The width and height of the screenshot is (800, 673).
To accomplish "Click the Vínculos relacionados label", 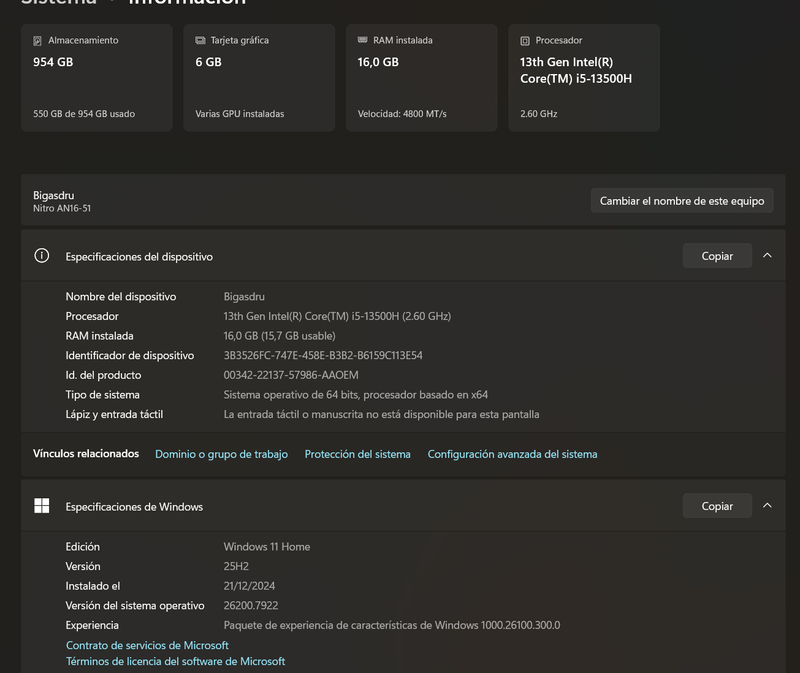I will tap(86, 454).
